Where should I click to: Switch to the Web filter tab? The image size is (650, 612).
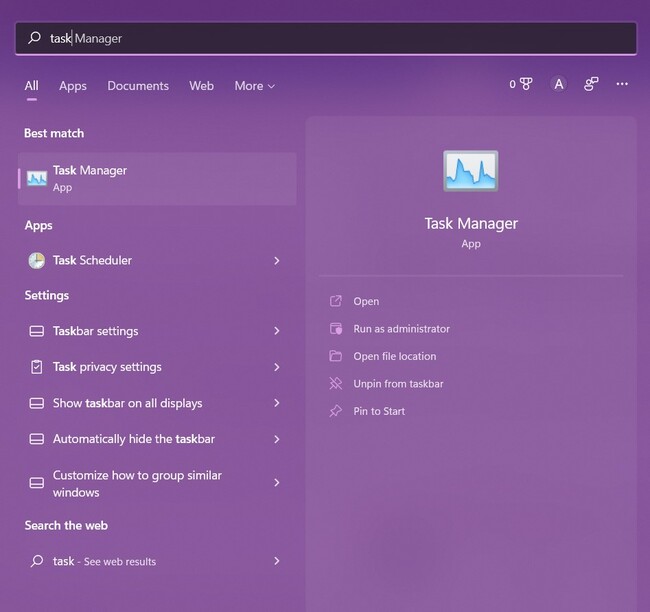[x=201, y=86]
